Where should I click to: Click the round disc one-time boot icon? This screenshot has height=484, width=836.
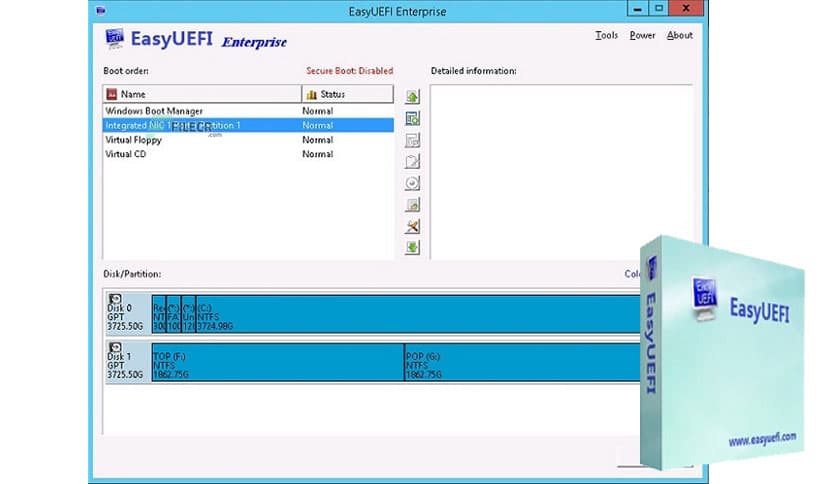[412, 183]
